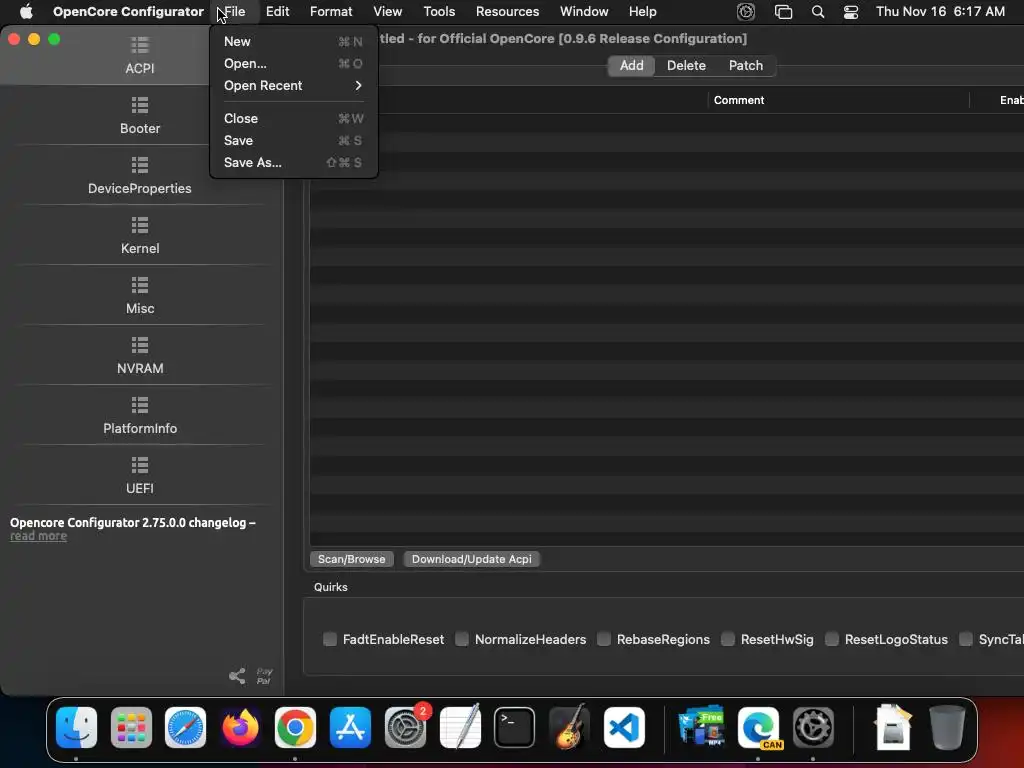Open the Booter section icon

click(140, 105)
